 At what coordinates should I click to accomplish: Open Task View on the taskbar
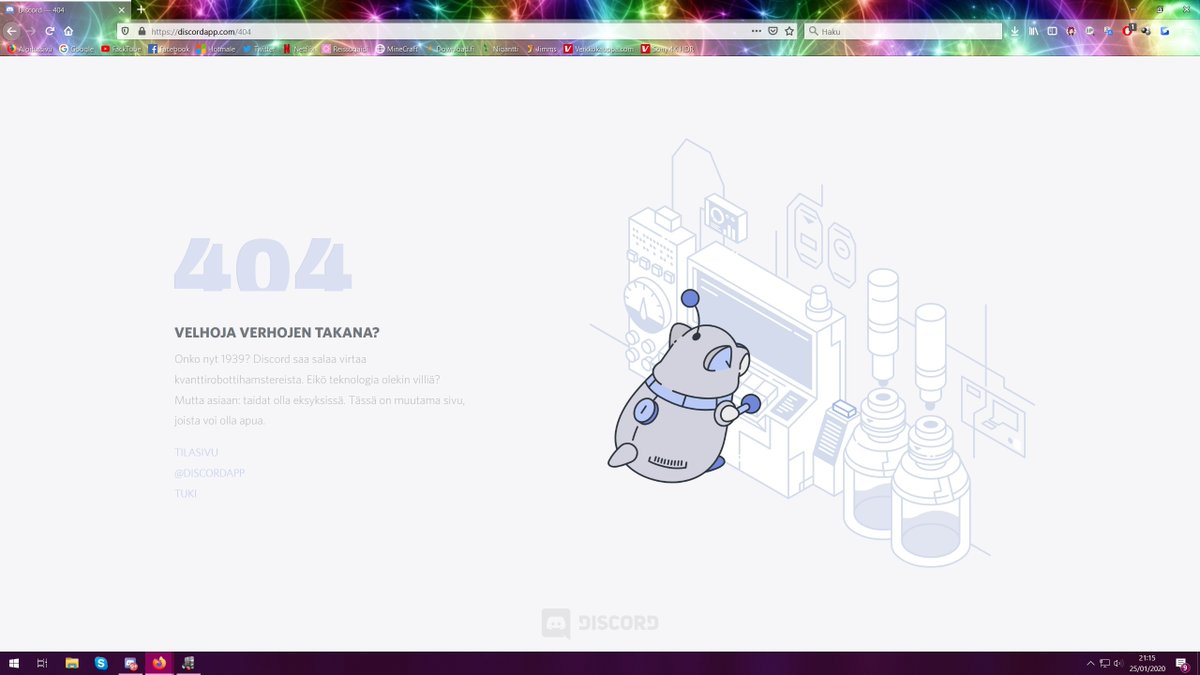point(43,663)
